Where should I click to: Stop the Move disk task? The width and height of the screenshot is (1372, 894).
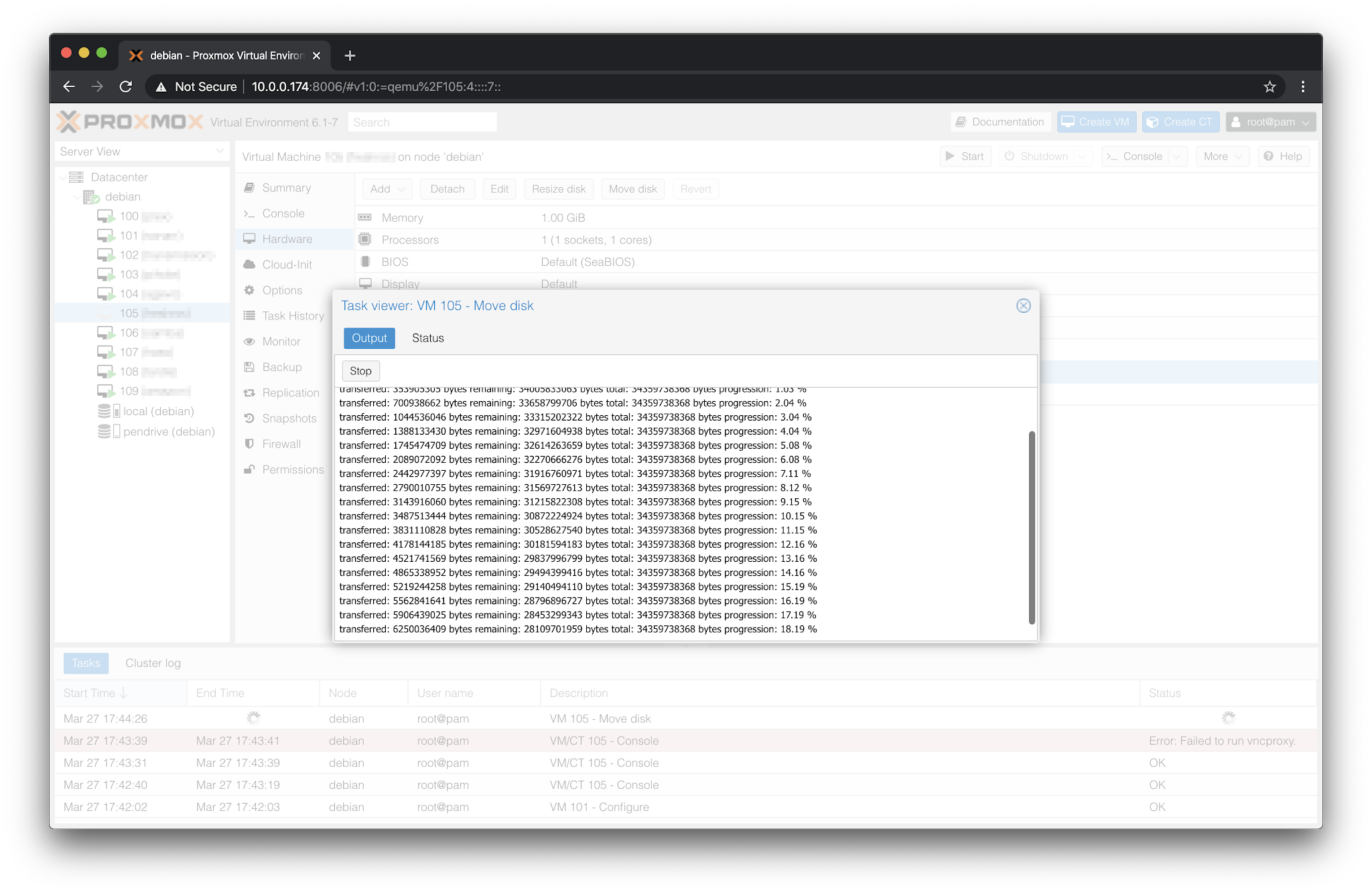[x=360, y=371]
